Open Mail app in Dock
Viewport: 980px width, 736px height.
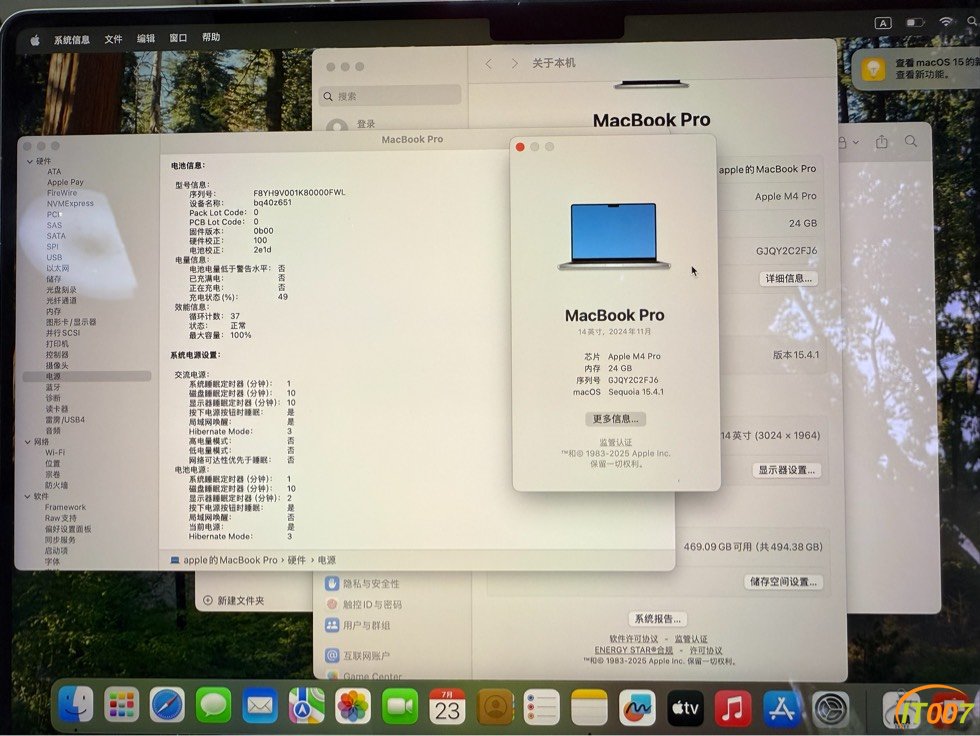pyautogui.click(x=259, y=706)
